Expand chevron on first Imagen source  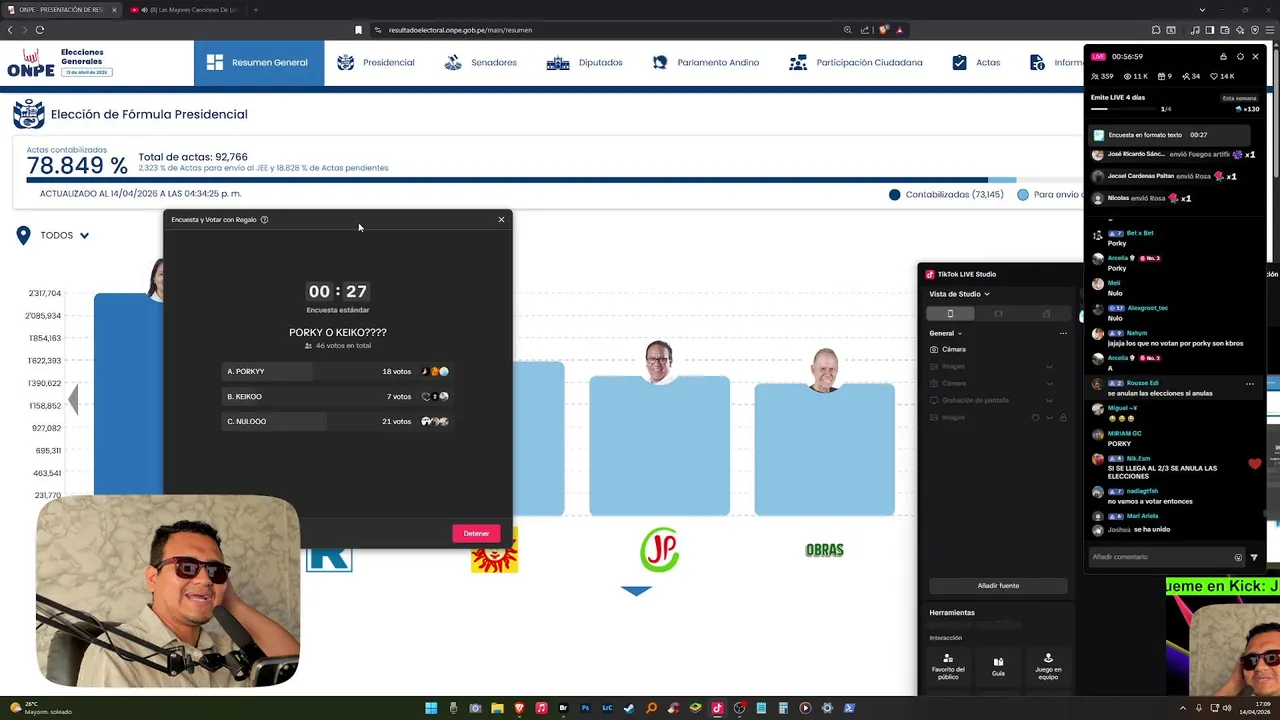[x=1049, y=366]
